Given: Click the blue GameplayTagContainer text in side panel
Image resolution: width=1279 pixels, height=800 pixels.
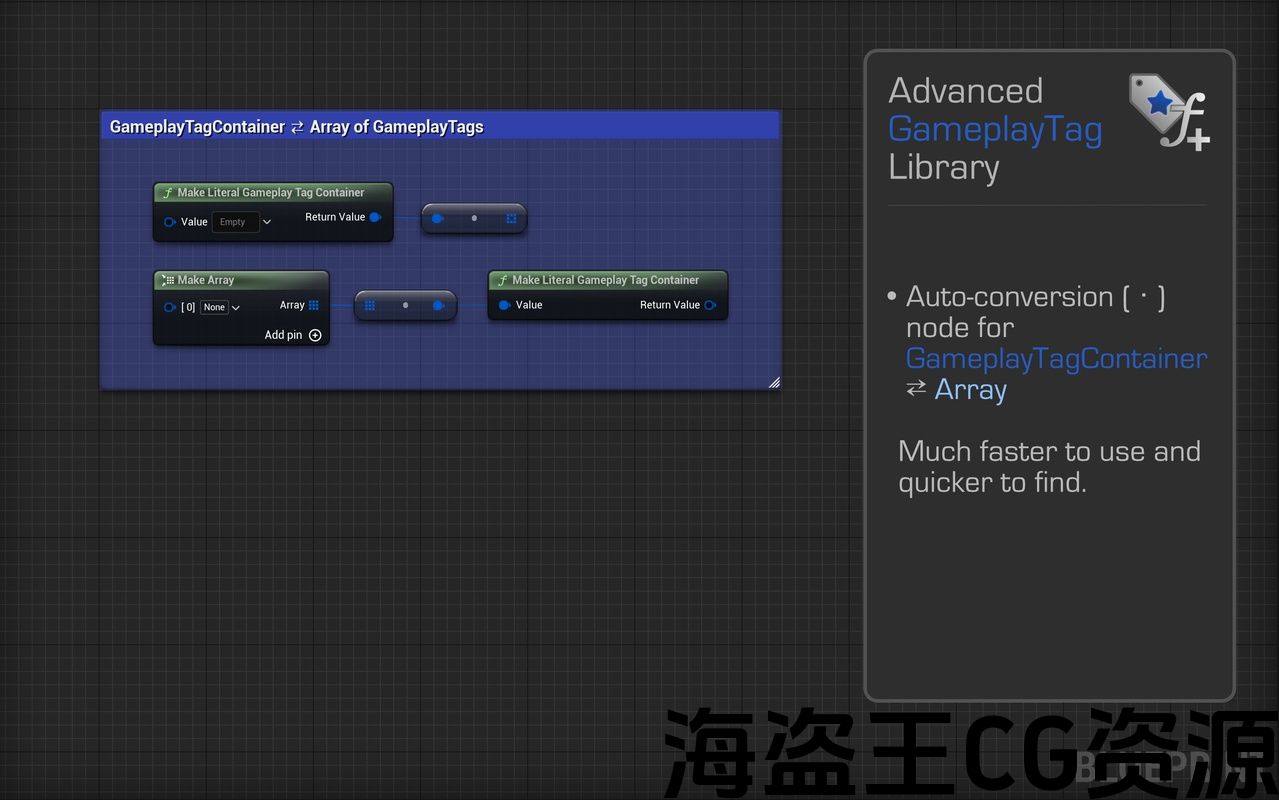Looking at the screenshot, I should click(x=1056, y=358).
